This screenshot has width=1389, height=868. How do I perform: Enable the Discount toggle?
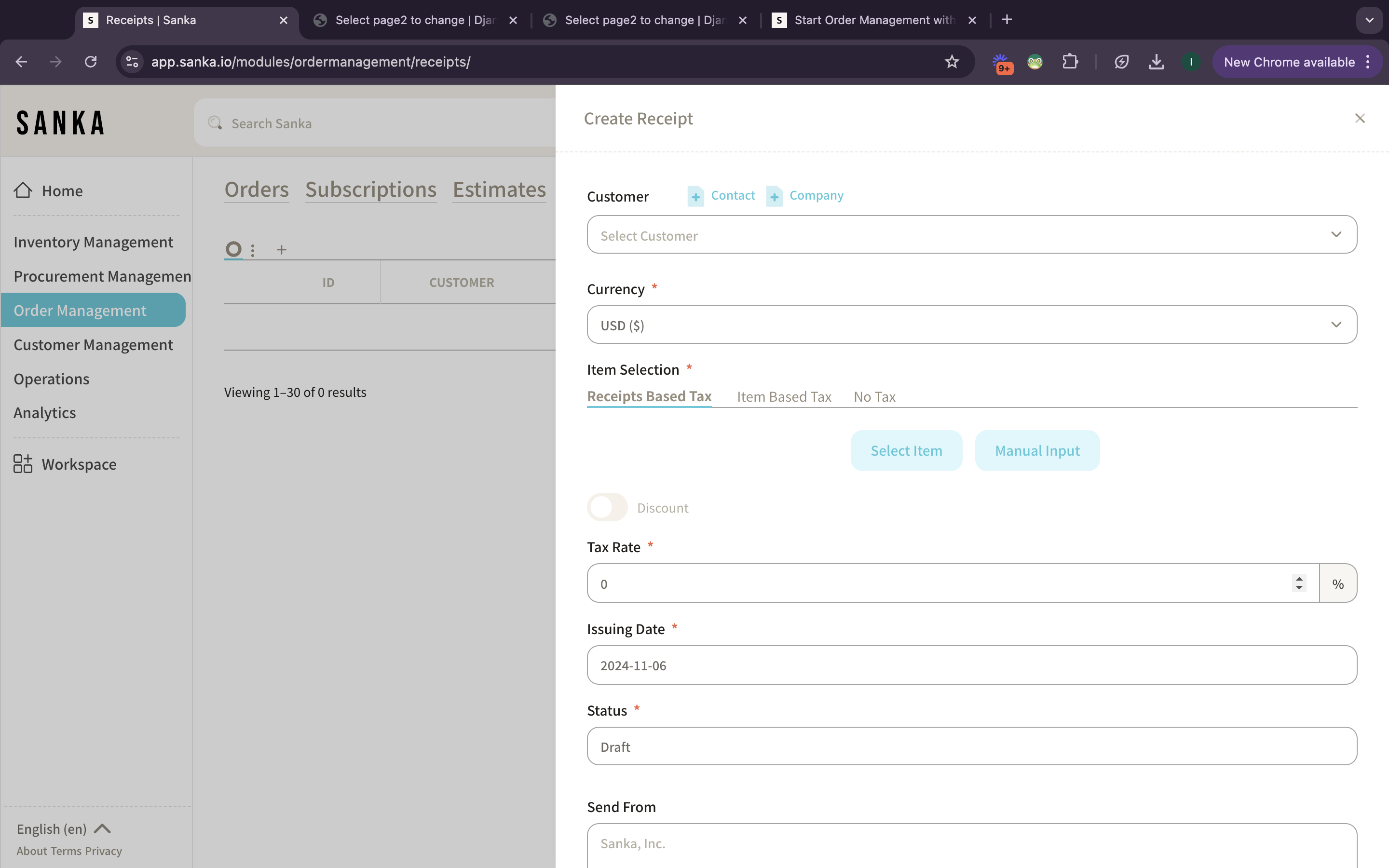pyautogui.click(x=607, y=507)
